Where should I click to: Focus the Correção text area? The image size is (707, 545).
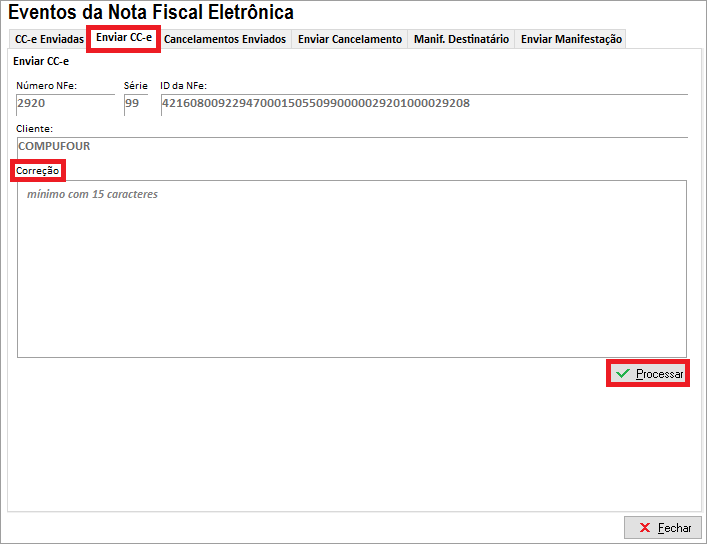[x=351, y=268]
